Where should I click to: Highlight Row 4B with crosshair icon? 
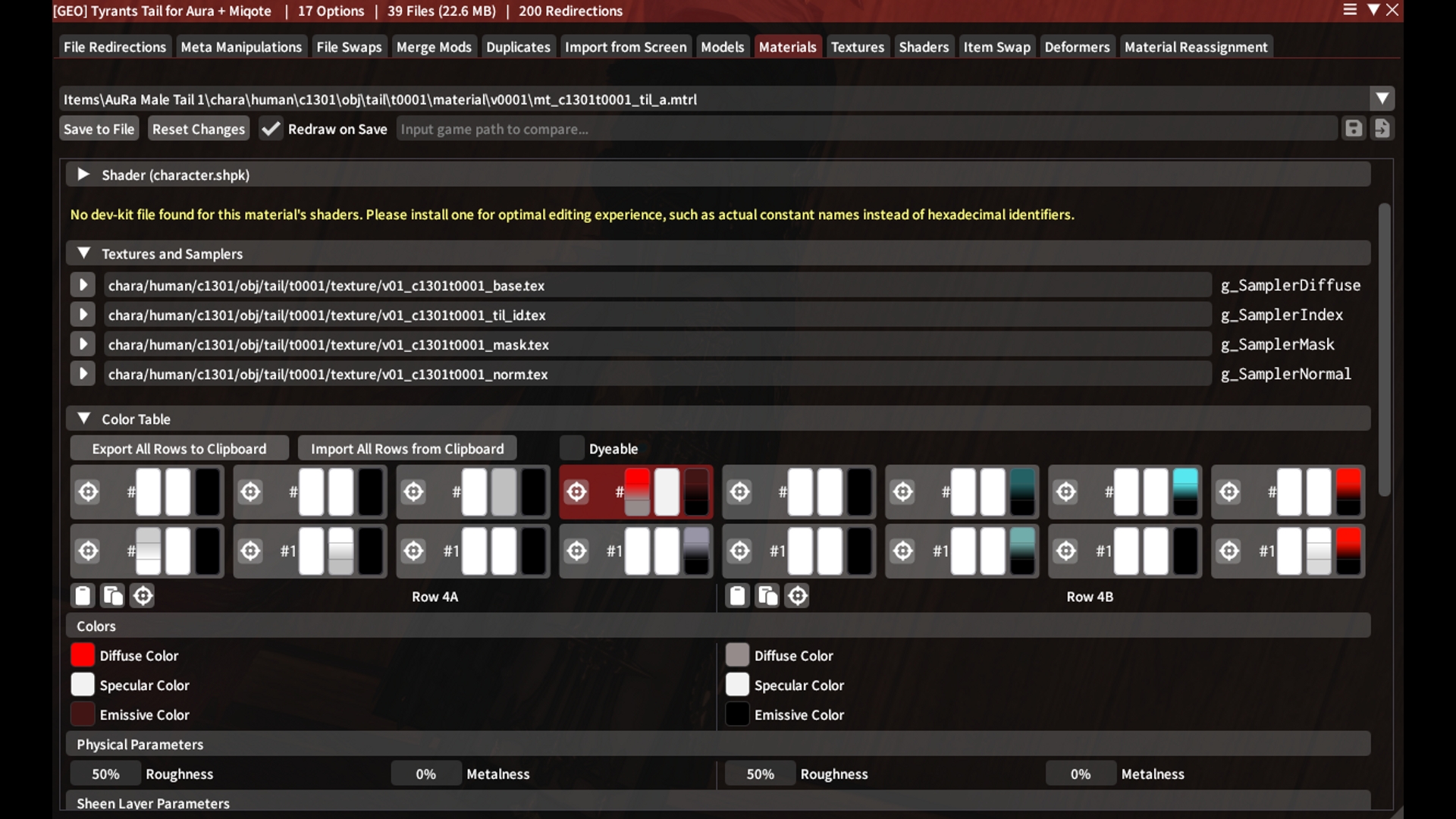[x=797, y=596]
